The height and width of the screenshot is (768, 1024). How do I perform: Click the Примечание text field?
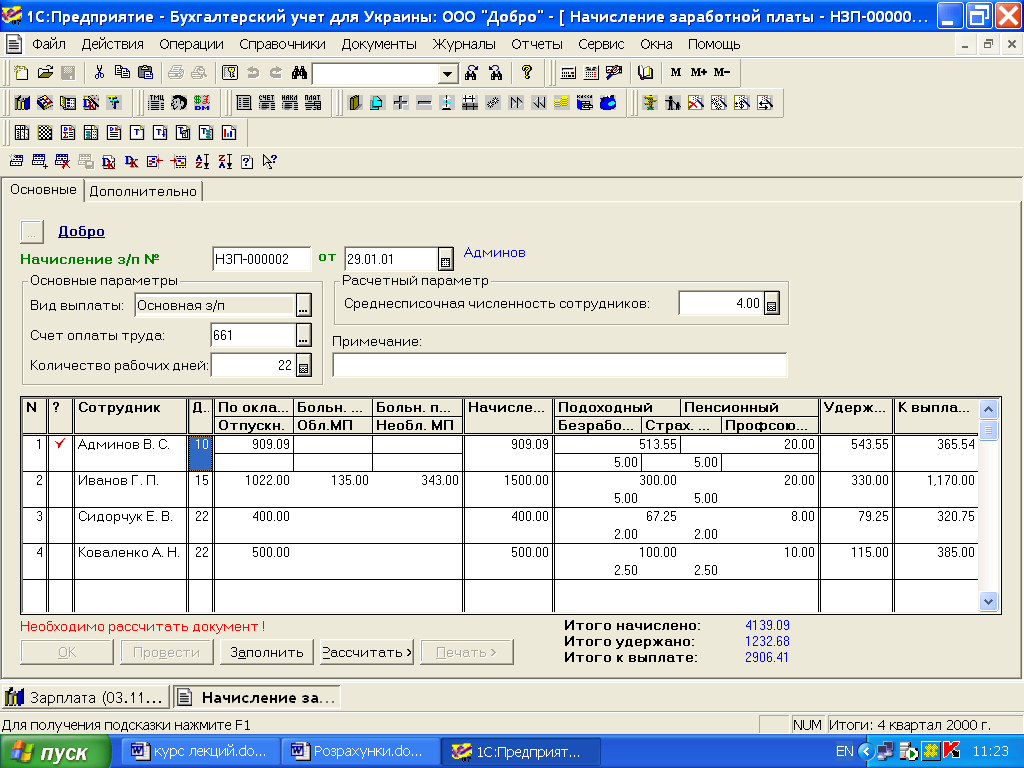tap(559, 366)
